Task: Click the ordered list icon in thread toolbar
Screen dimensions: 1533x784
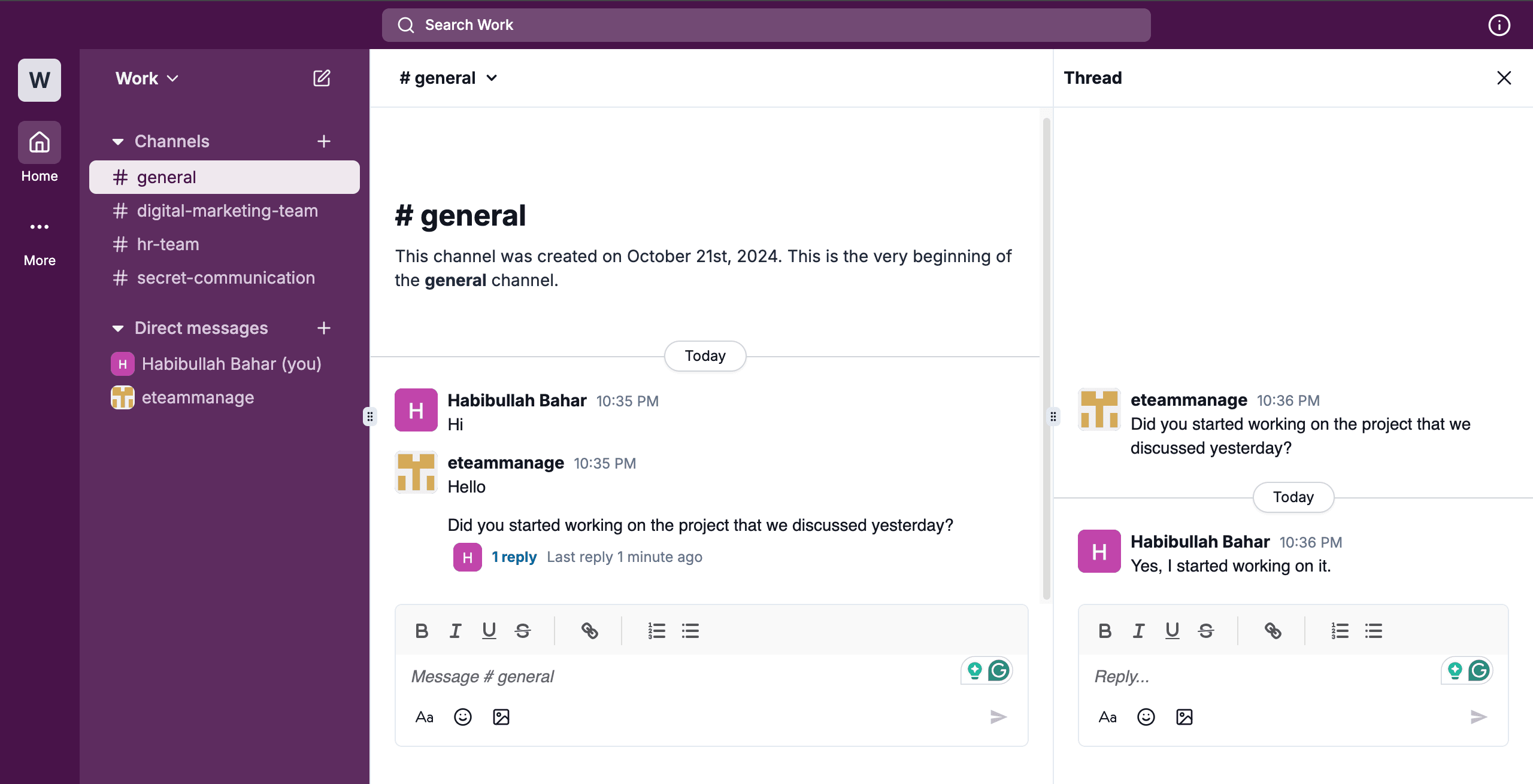Action: tap(1338, 631)
